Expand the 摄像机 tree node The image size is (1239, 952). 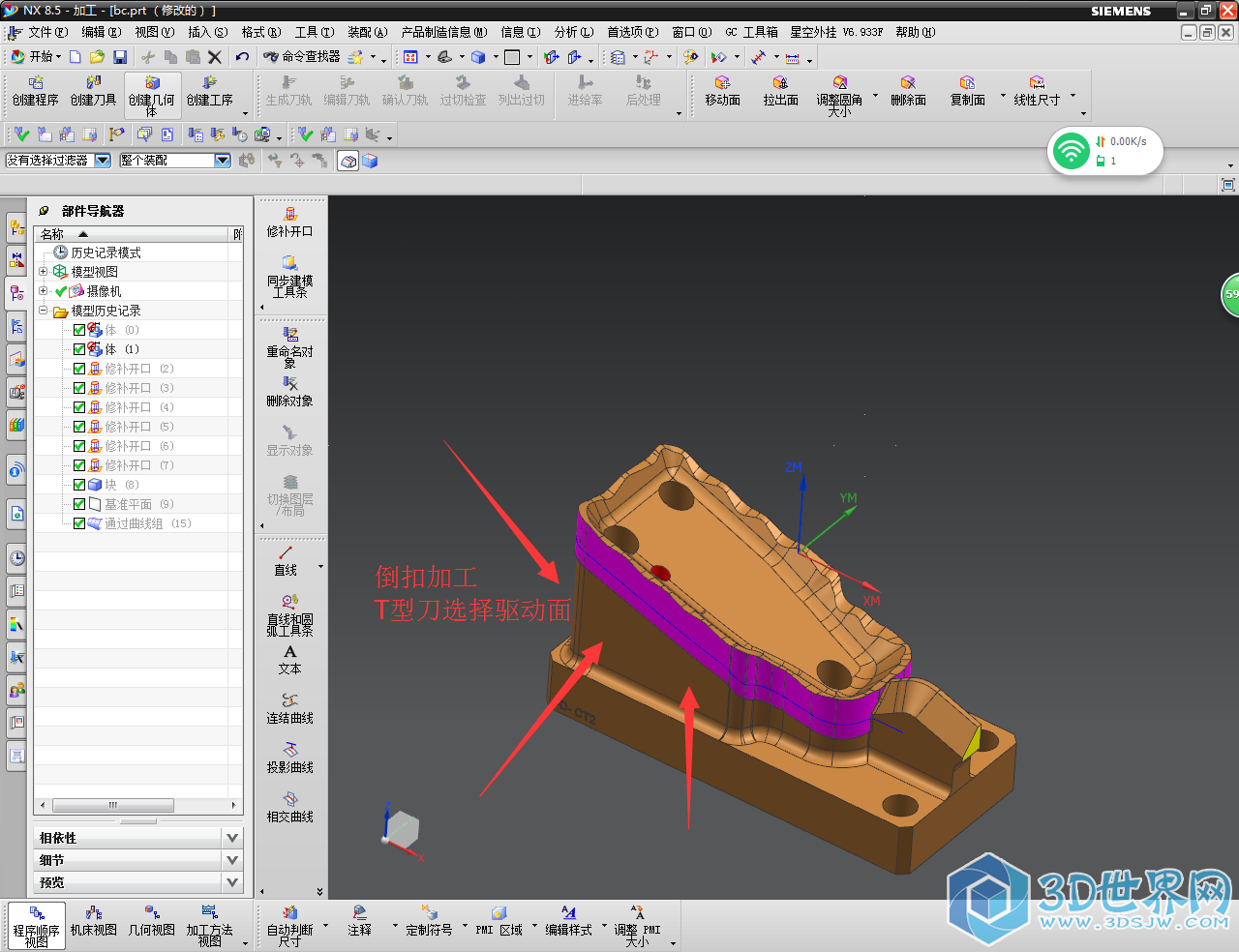43,291
